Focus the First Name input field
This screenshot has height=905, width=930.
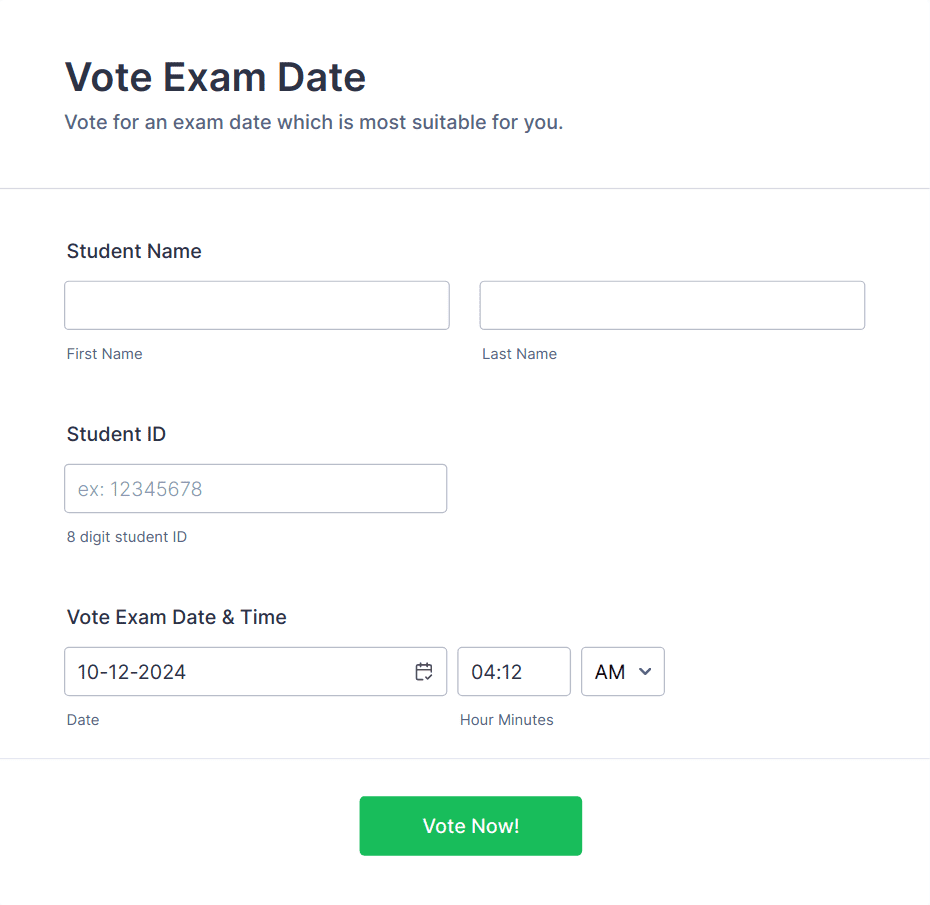[x=257, y=305]
